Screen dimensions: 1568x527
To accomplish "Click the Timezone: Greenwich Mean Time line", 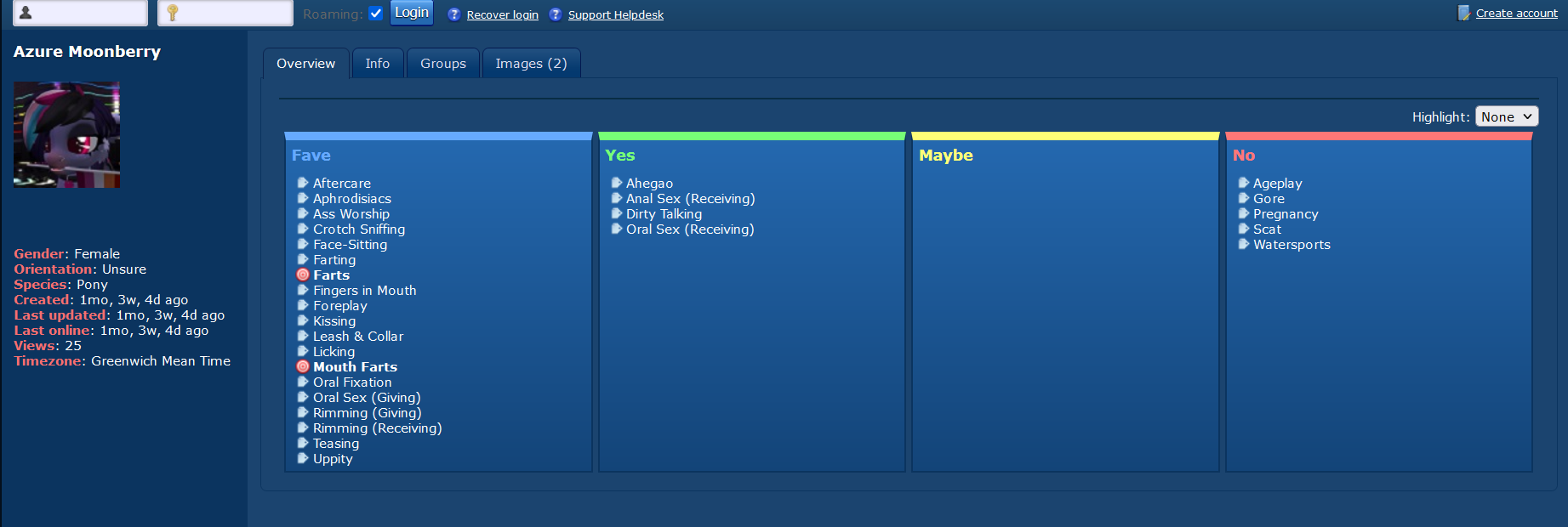I will pyautogui.click(x=123, y=361).
